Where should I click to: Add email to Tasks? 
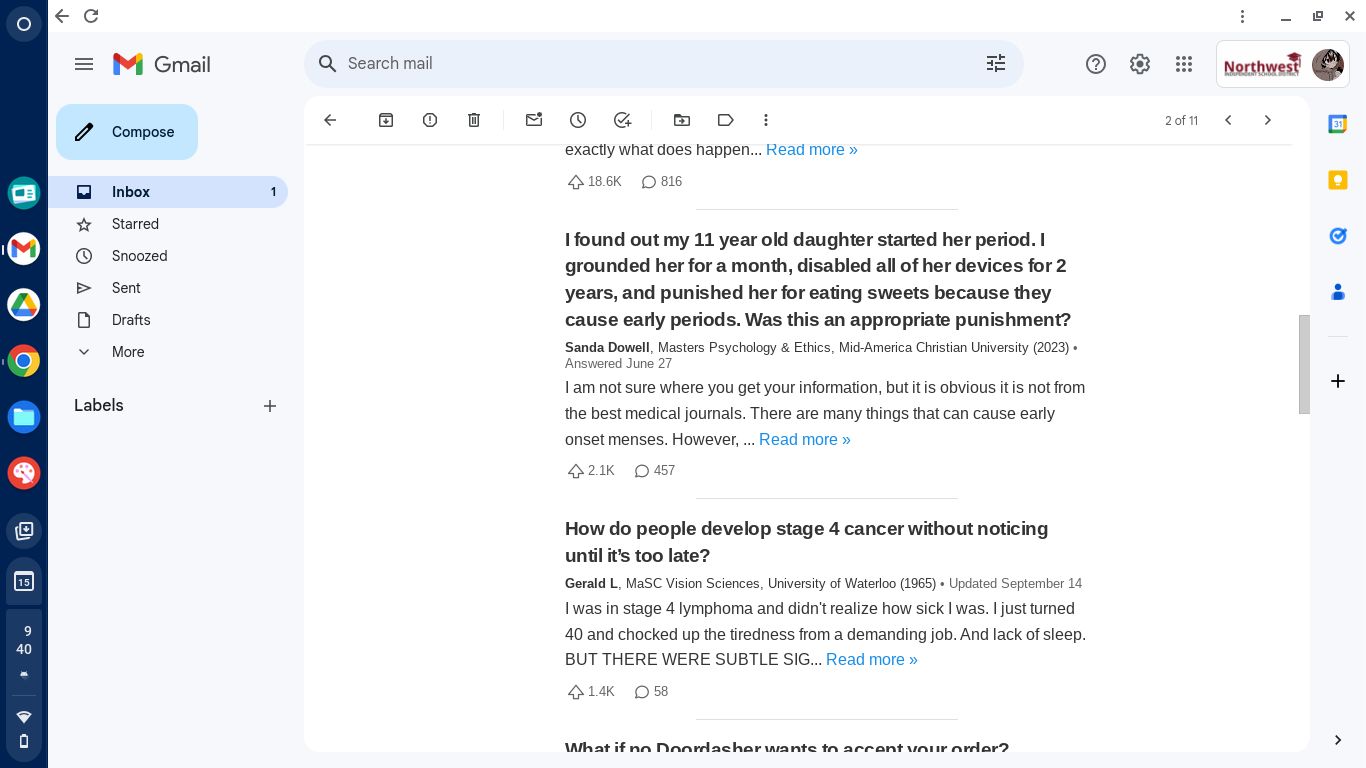[x=622, y=120]
